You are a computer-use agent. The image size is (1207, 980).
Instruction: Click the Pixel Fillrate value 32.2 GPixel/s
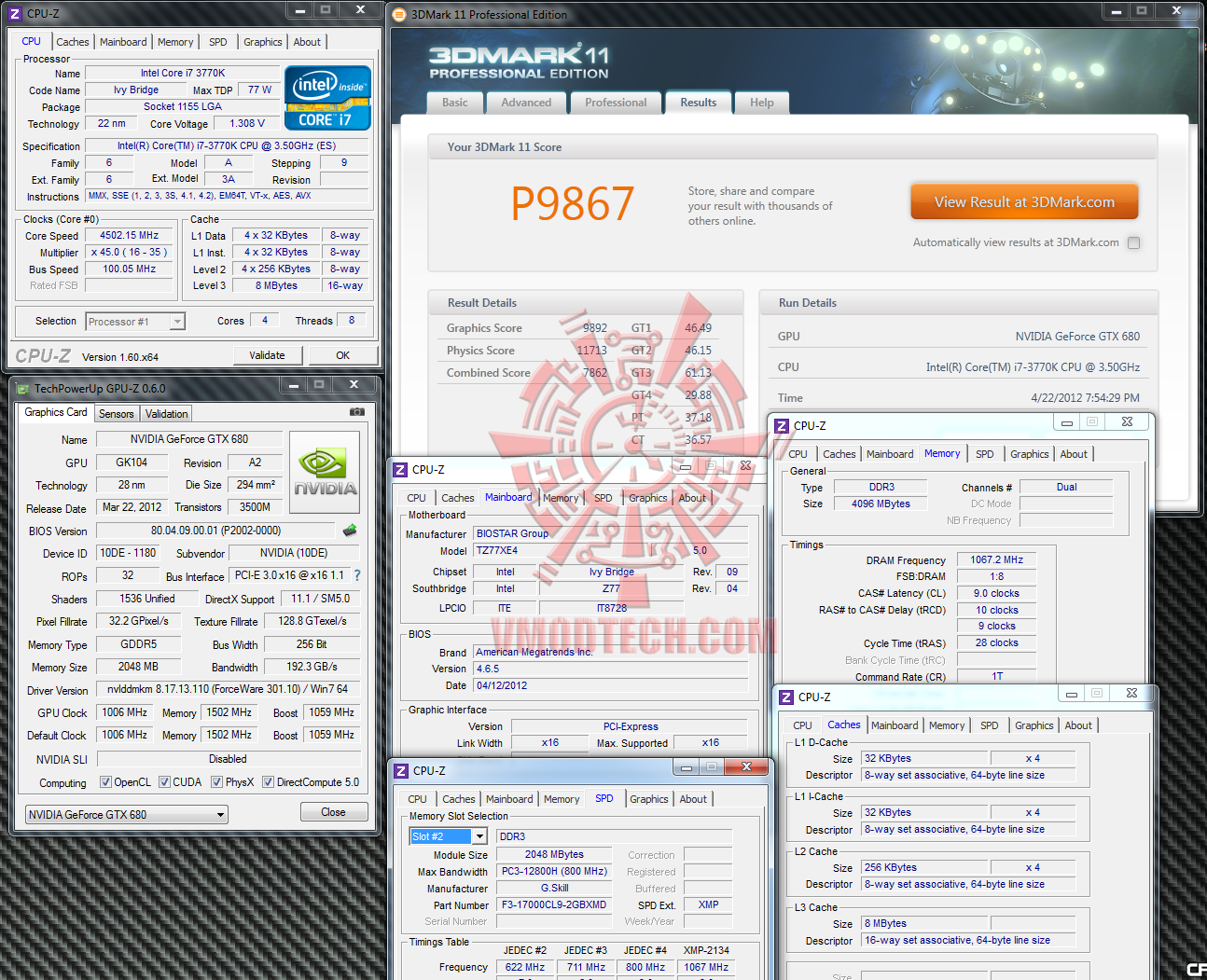pos(139,621)
